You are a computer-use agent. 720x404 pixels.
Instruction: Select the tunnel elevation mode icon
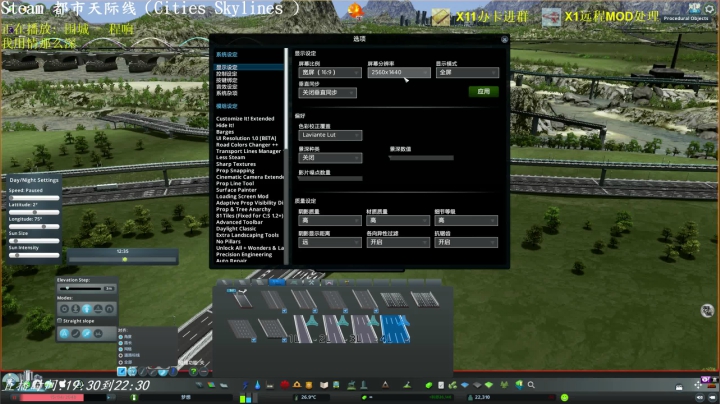109,309
